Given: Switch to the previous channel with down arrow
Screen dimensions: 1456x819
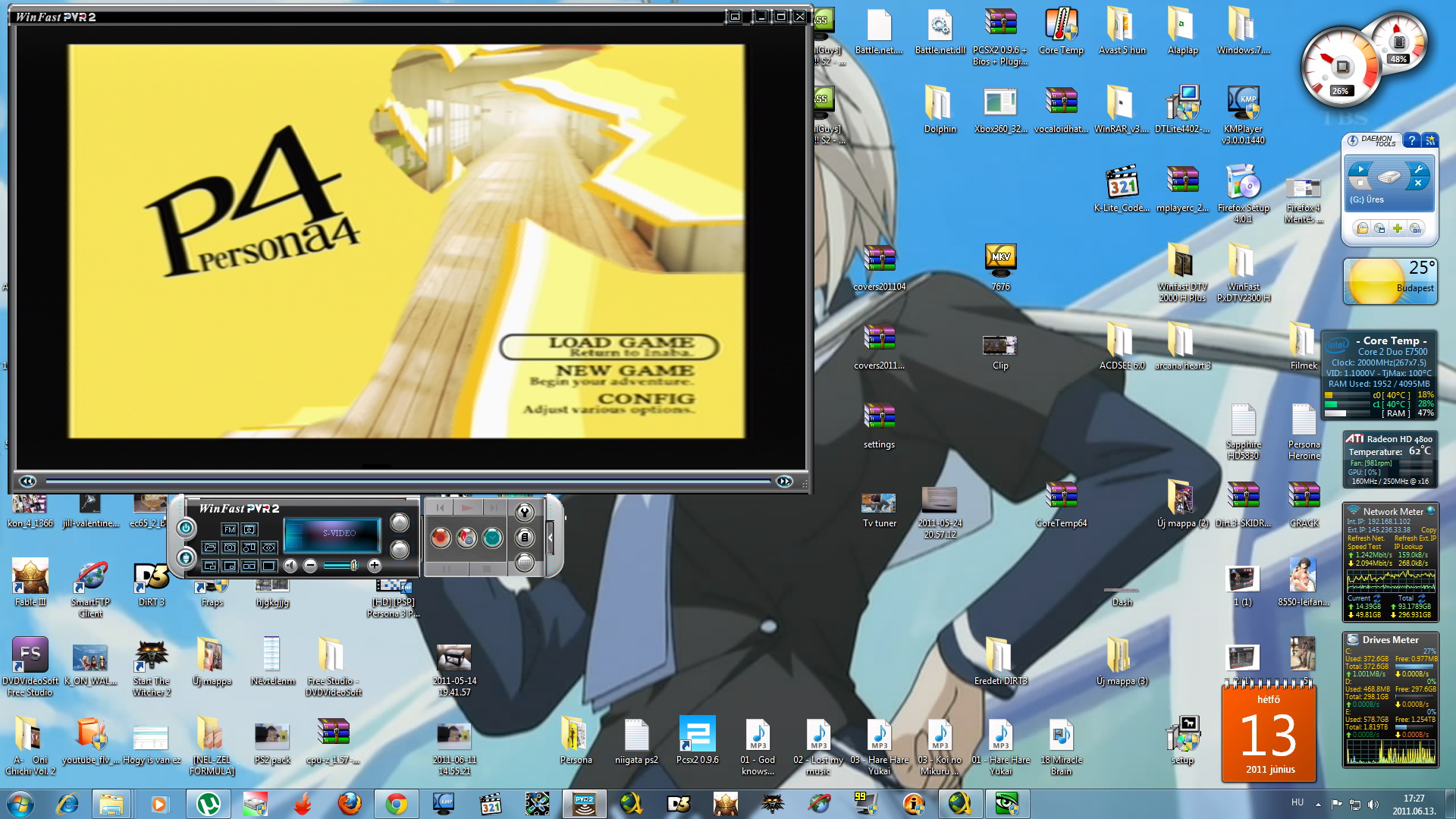Looking at the screenshot, I should pyautogui.click(x=400, y=550).
